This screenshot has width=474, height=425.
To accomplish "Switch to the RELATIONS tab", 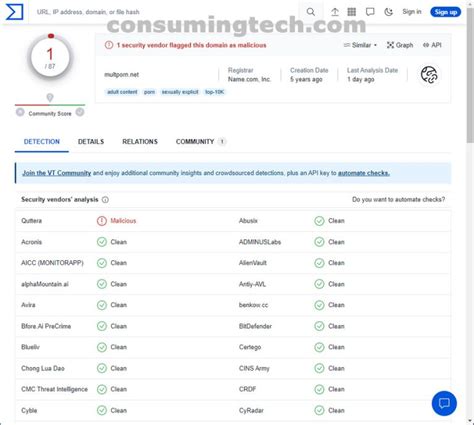I will [x=140, y=142].
